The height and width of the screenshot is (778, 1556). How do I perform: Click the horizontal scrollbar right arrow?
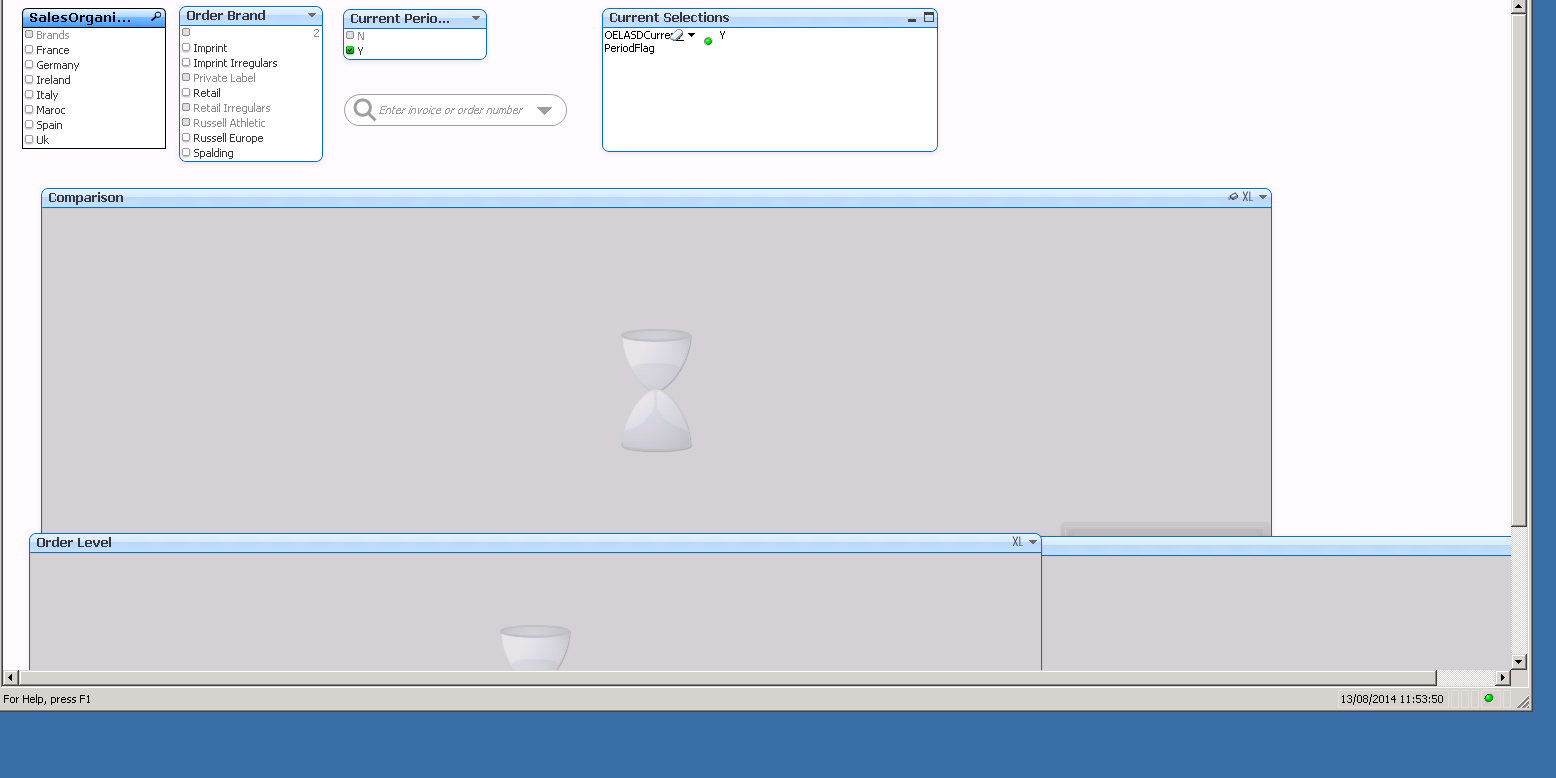click(x=1502, y=677)
